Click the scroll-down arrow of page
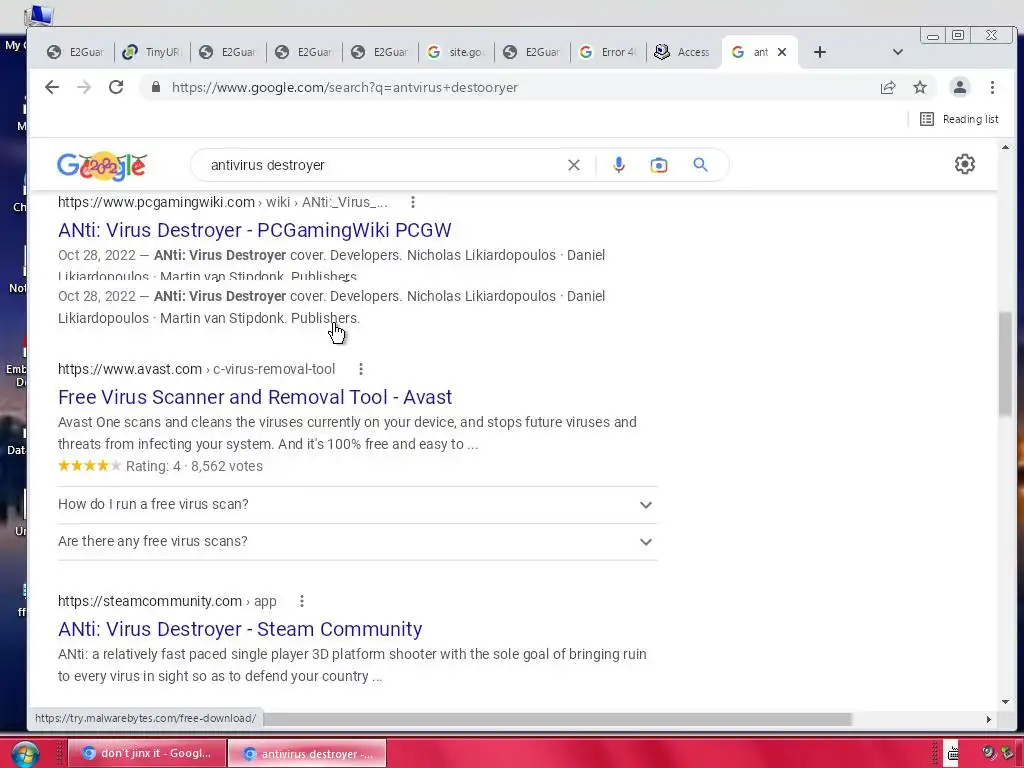This screenshot has width=1024, height=768. pyautogui.click(x=1005, y=702)
